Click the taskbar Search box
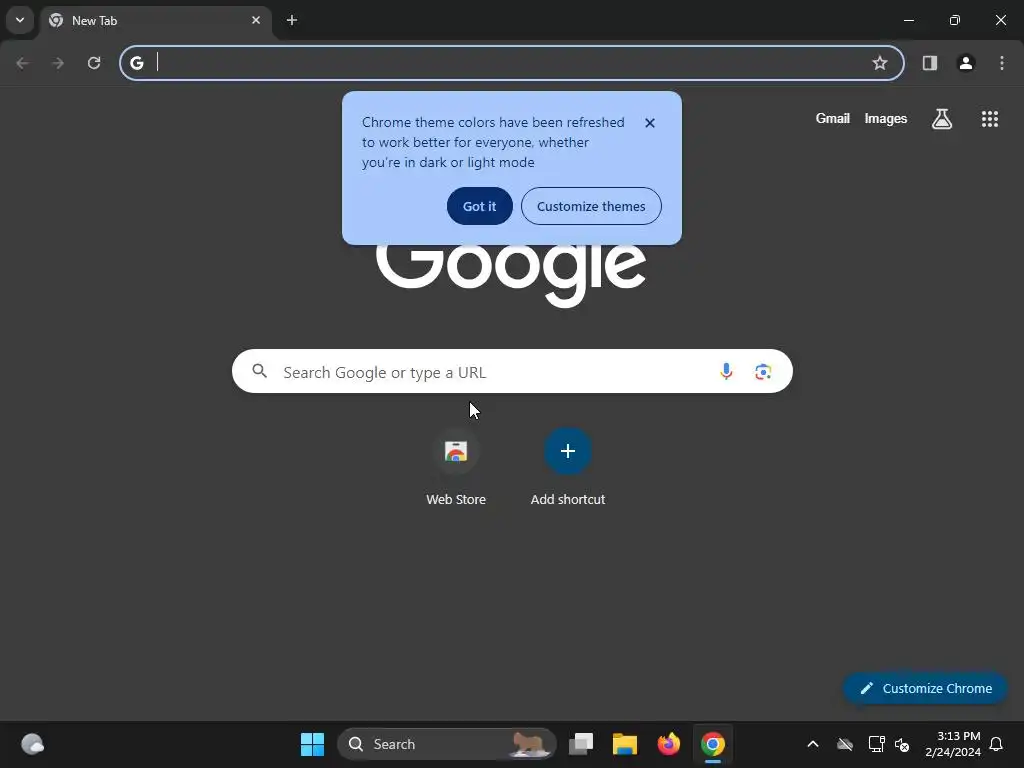The width and height of the screenshot is (1024, 768). 447,744
